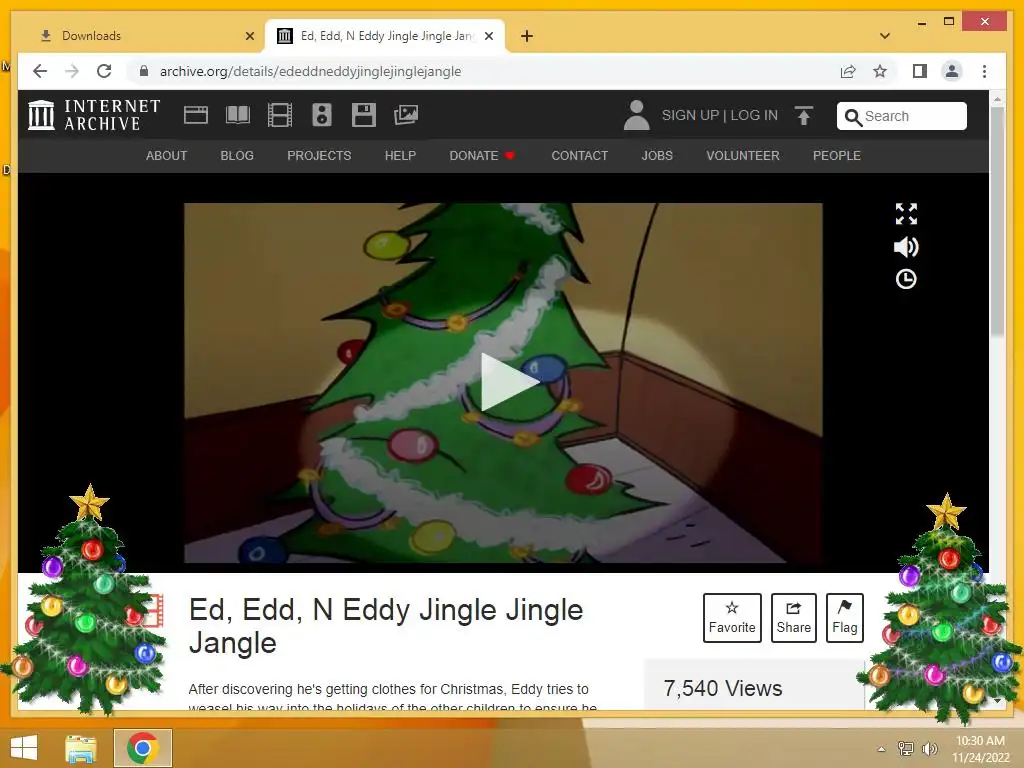1024x768 pixels.
Task: Open the PROJECTS menu link
Action: [x=319, y=156]
